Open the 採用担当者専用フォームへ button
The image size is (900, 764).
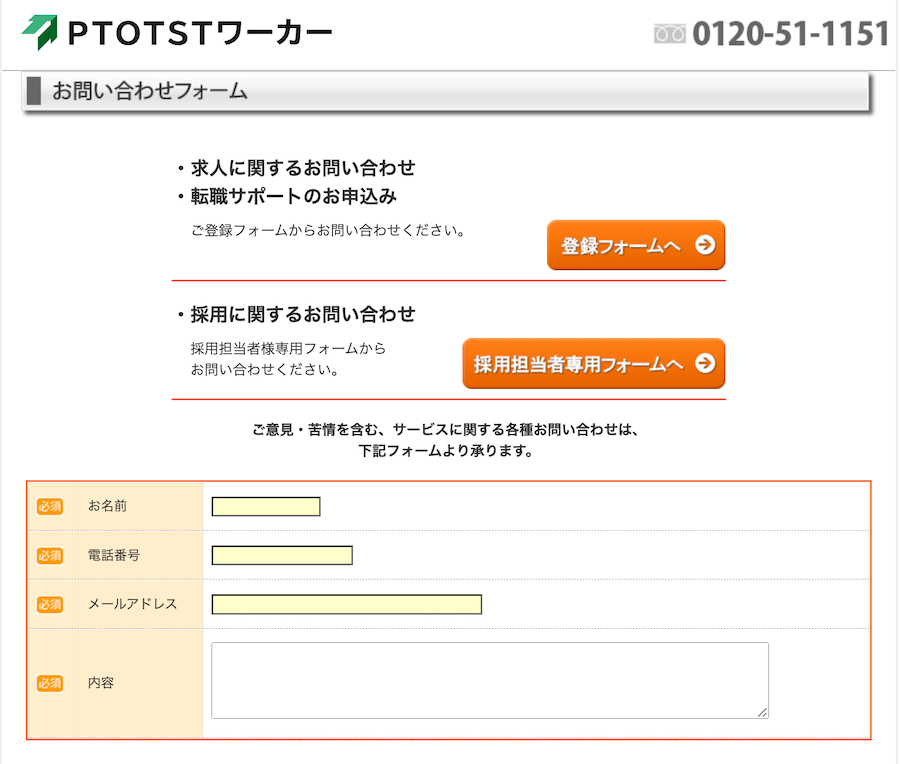[593, 363]
